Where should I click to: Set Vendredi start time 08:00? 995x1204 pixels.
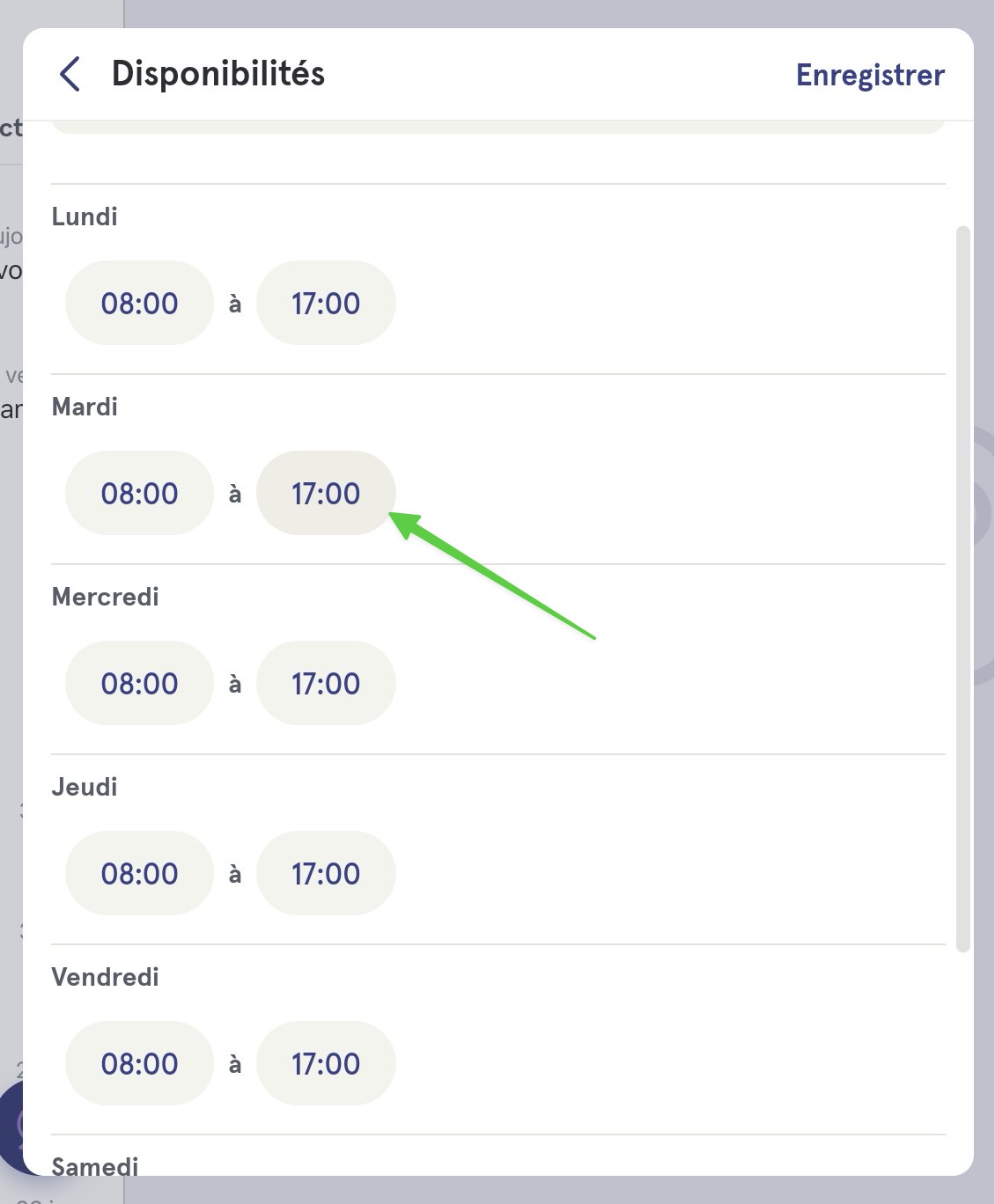139,1063
